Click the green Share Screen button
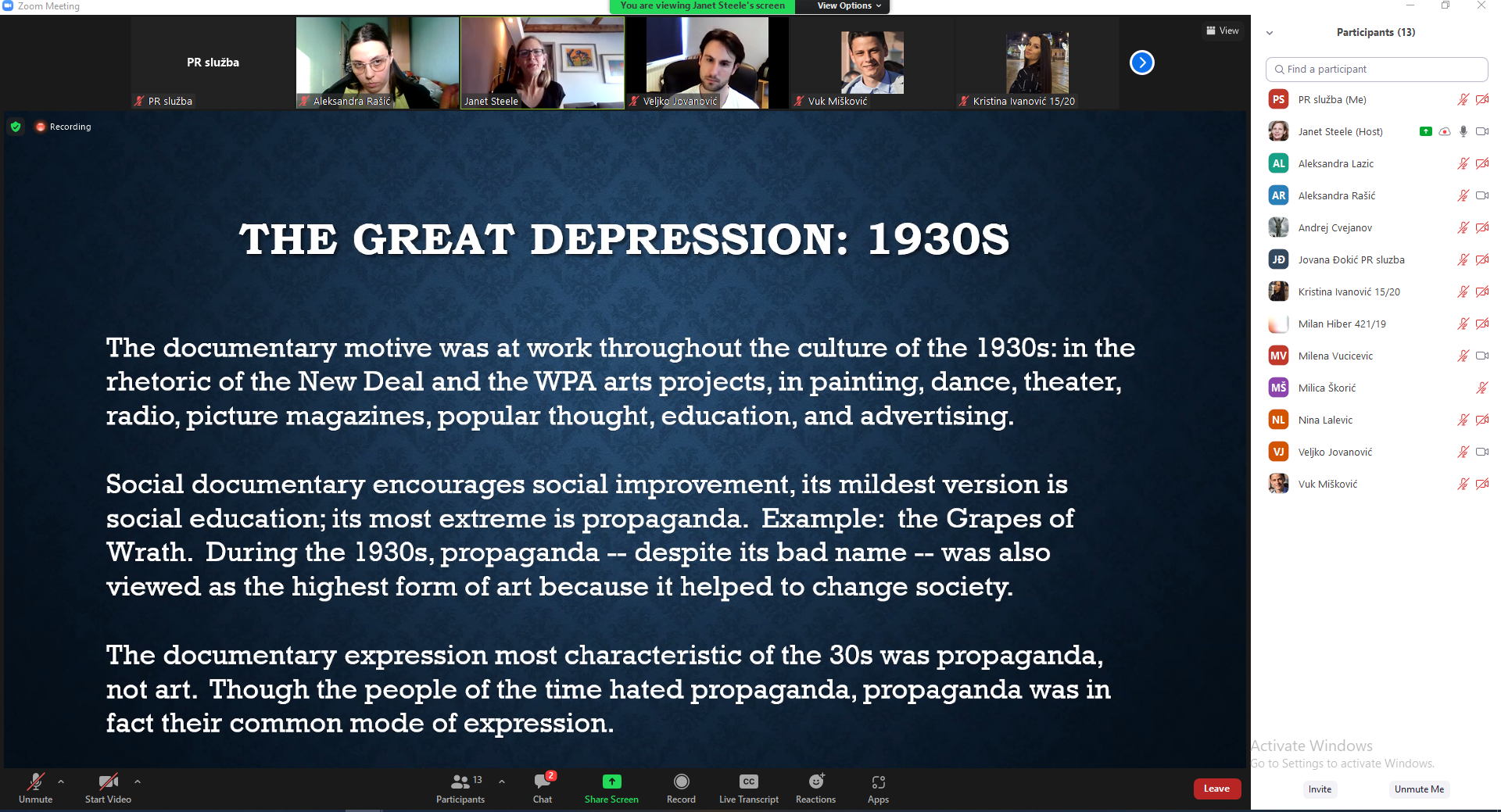1501x812 pixels. (611, 788)
